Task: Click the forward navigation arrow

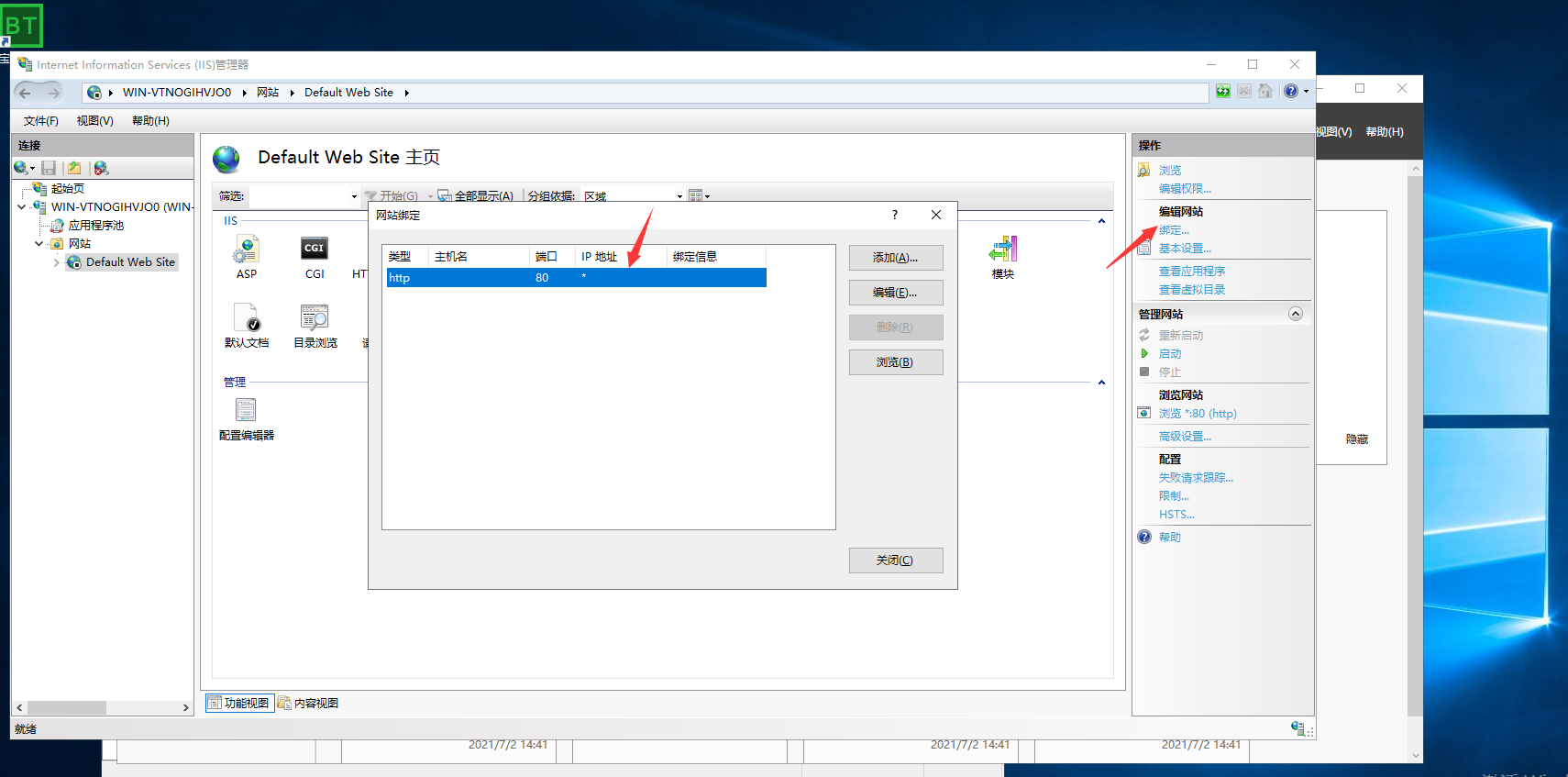Action: [x=54, y=93]
